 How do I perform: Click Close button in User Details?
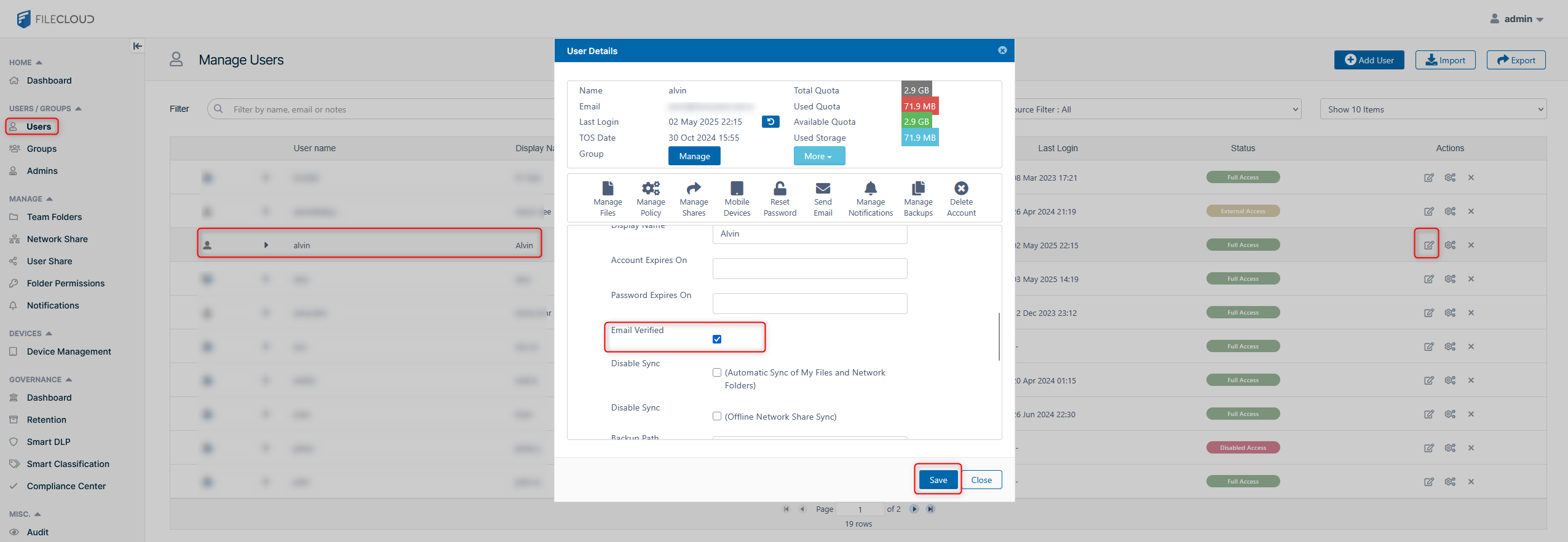[981, 480]
